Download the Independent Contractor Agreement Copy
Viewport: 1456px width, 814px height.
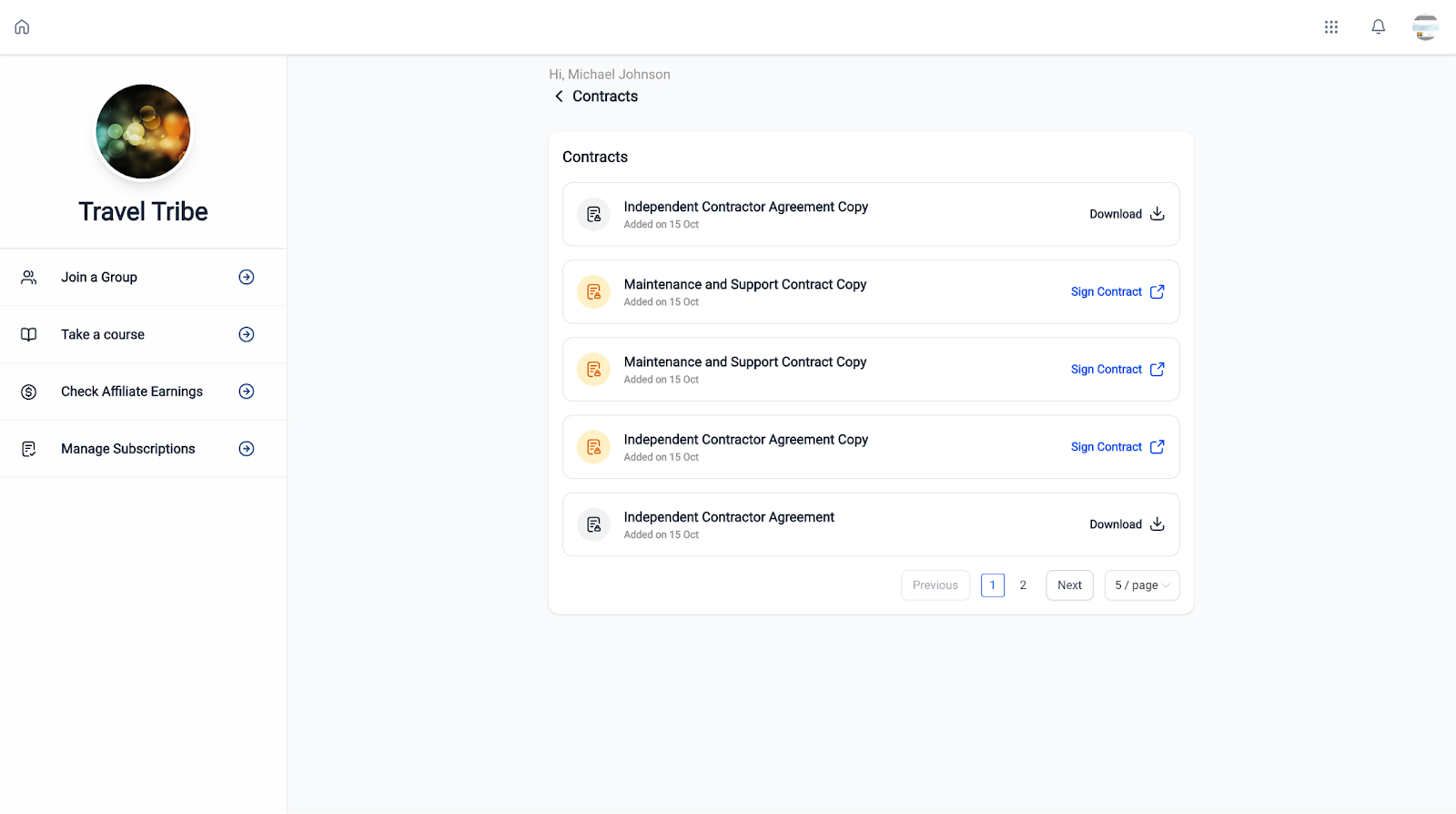pyautogui.click(x=1127, y=215)
